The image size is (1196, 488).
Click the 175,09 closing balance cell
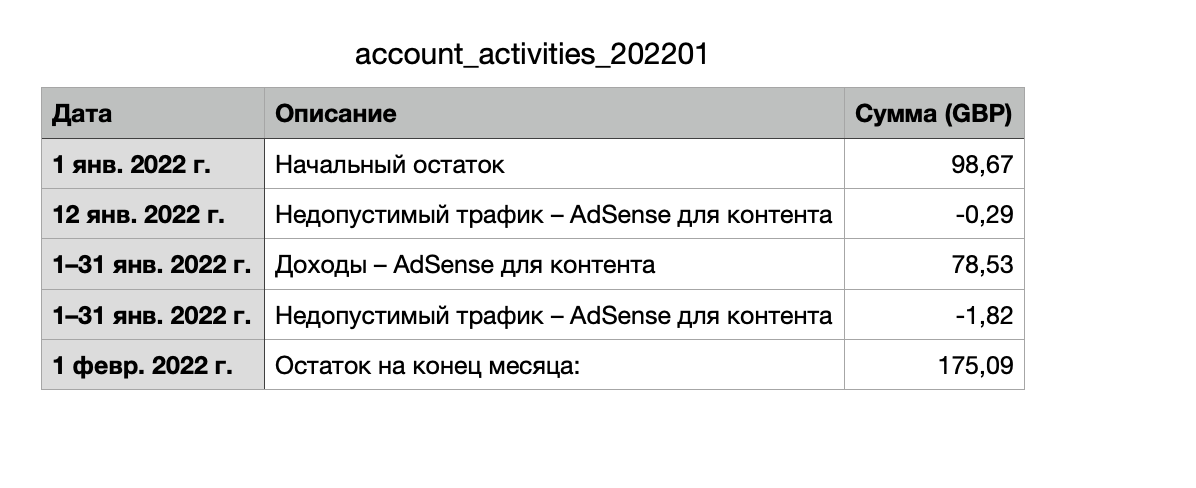934,366
